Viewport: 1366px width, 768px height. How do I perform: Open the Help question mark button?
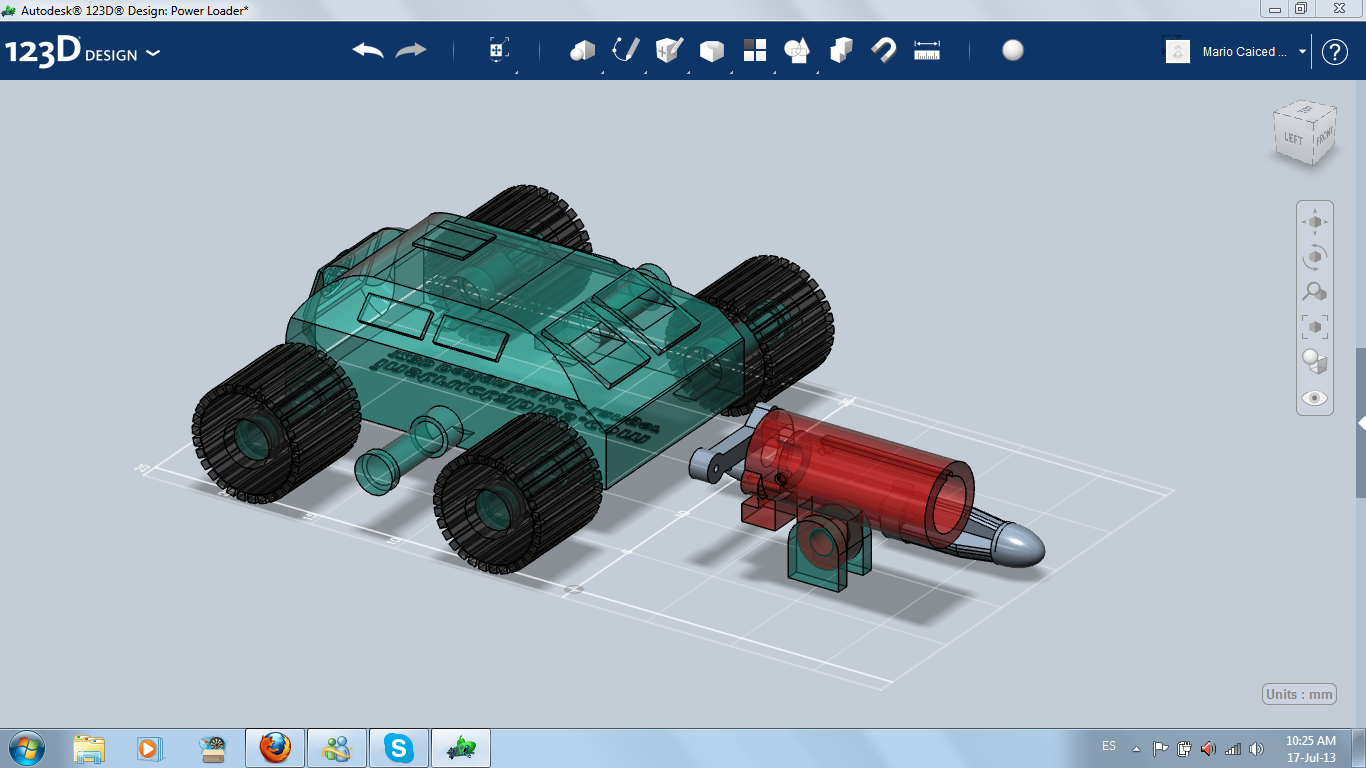click(x=1335, y=52)
